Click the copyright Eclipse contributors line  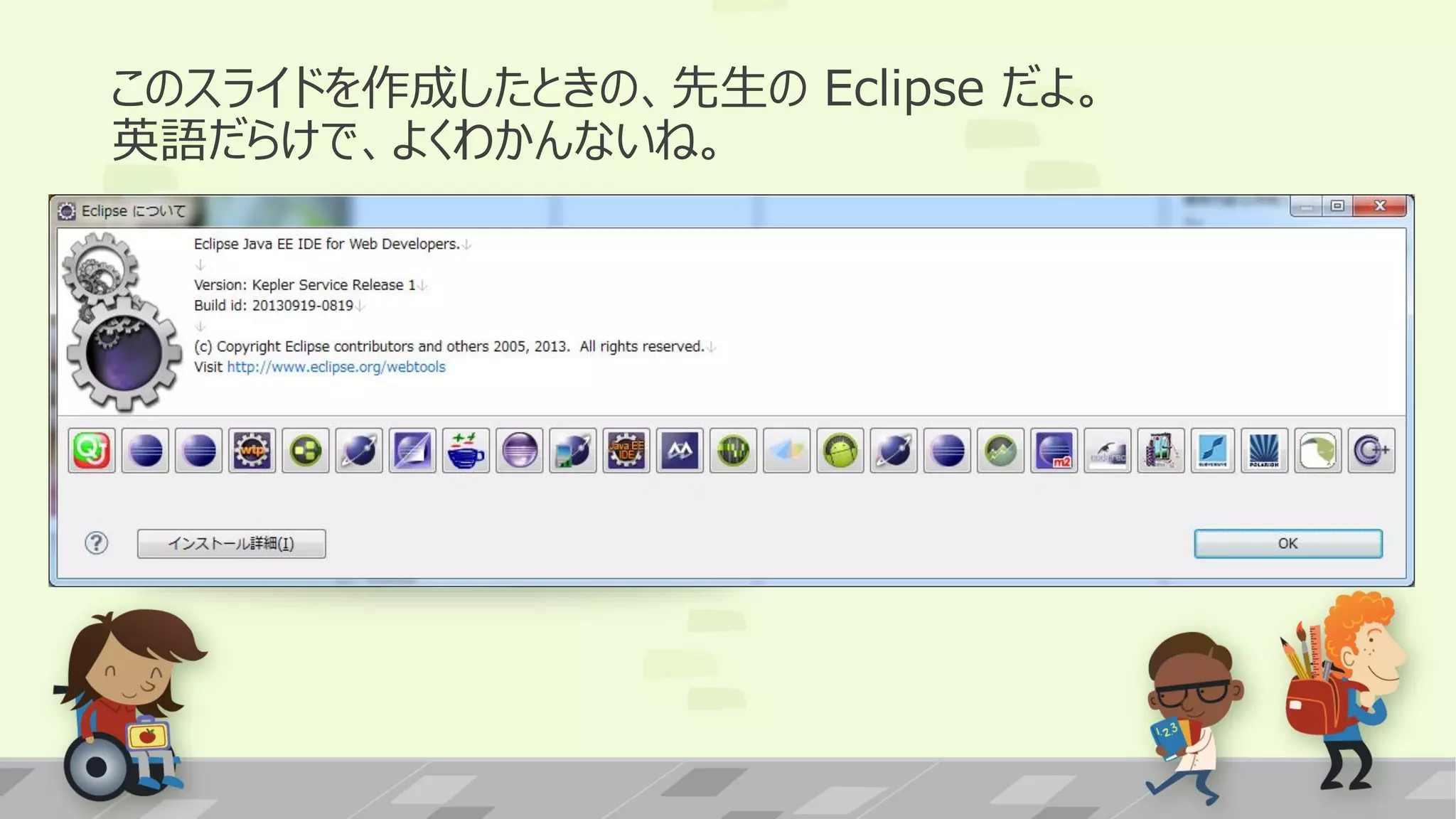(x=449, y=346)
